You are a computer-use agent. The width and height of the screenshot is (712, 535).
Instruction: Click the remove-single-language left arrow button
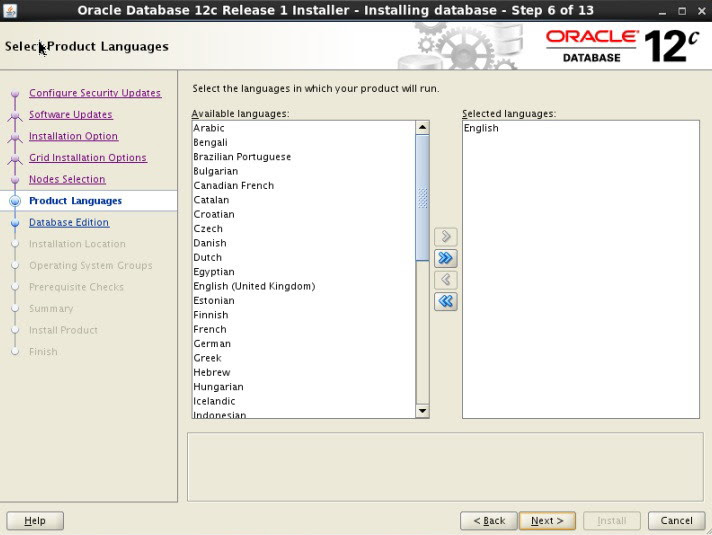445,280
